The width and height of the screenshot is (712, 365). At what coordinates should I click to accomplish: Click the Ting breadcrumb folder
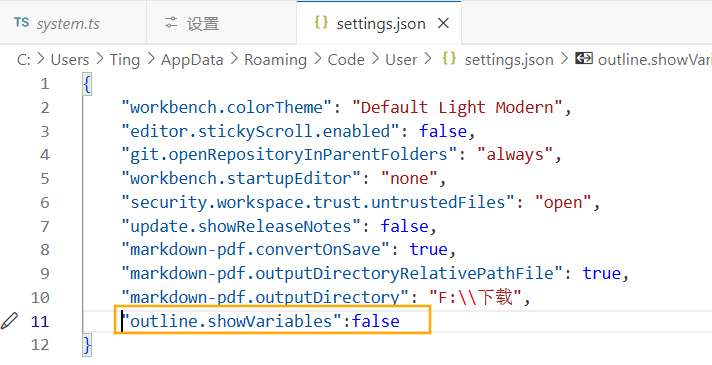tap(124, 59)
